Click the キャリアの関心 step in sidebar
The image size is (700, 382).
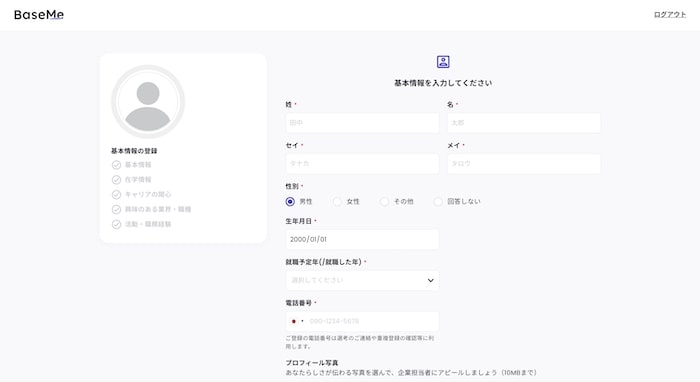tap(148, 195)
